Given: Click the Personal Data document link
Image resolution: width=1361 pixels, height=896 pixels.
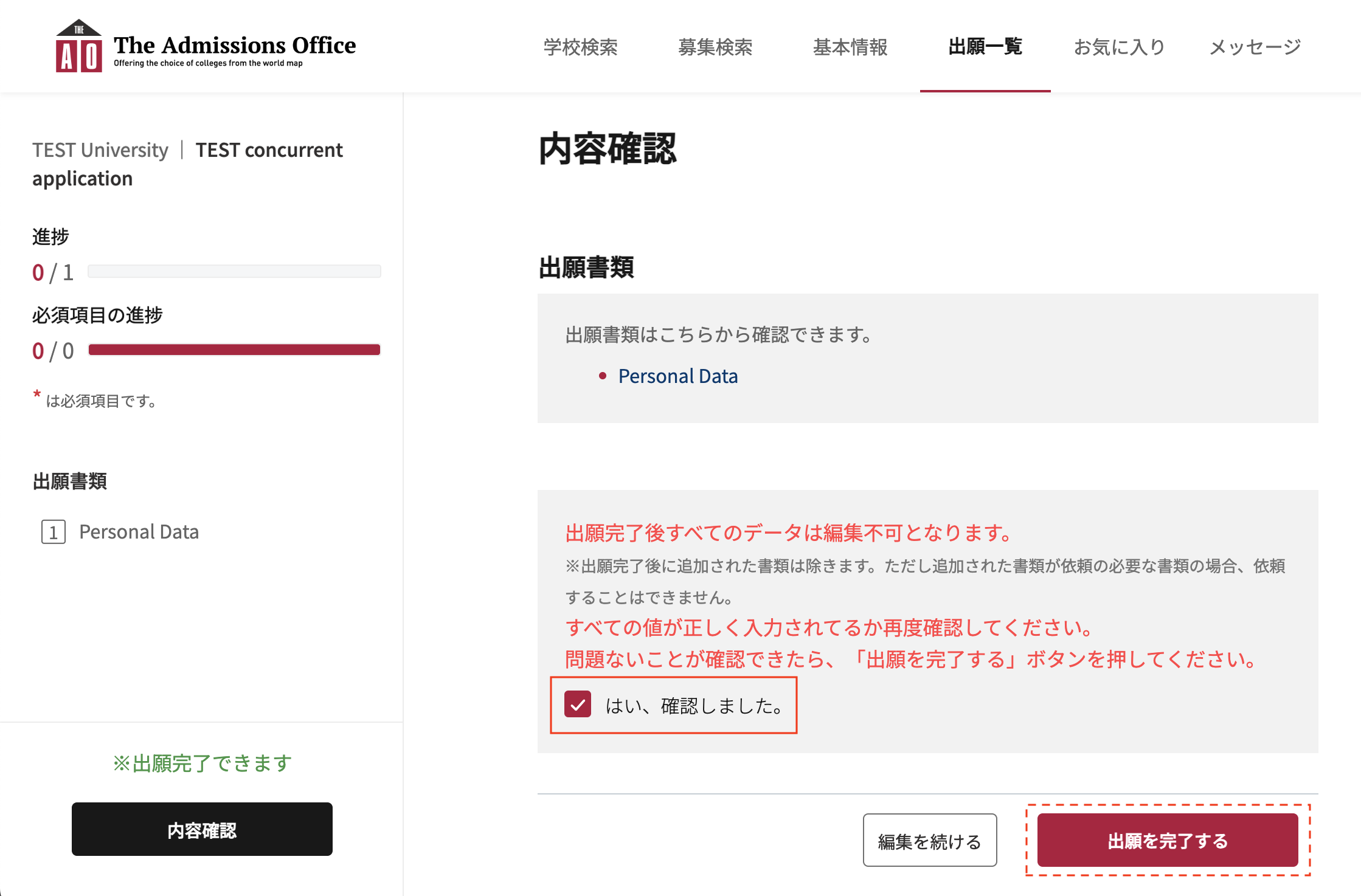Looking at the screenshot, I should click(x=677, y=376).
